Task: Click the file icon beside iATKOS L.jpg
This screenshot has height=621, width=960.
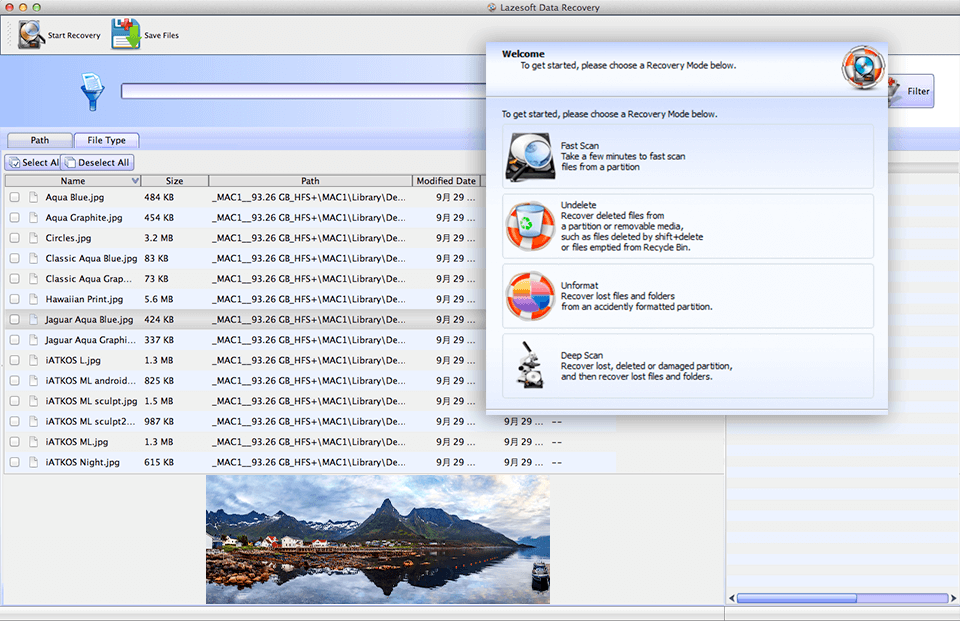Action: pyautogui.click(x=34, y=360)
